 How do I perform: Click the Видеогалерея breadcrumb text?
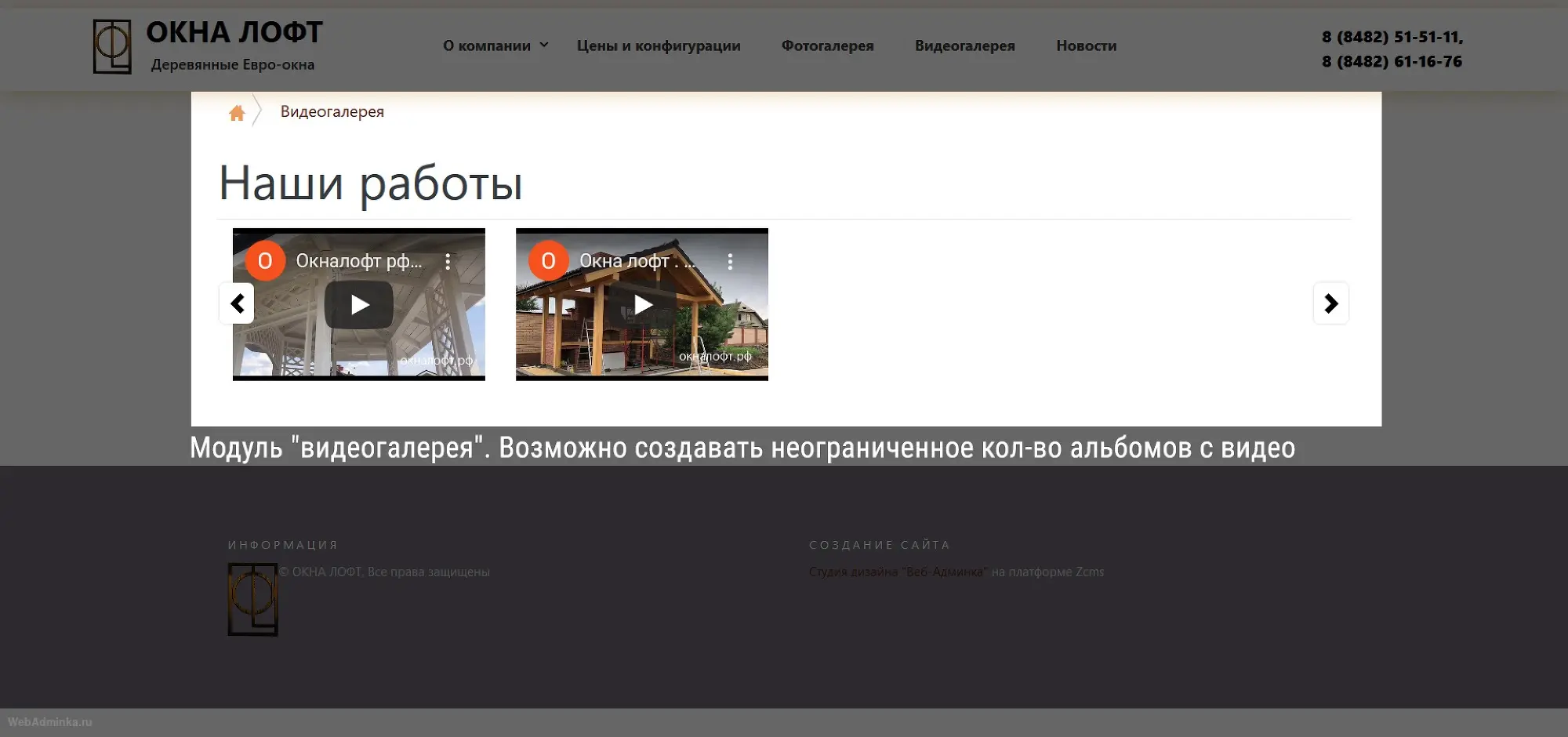tap(332, 112)
